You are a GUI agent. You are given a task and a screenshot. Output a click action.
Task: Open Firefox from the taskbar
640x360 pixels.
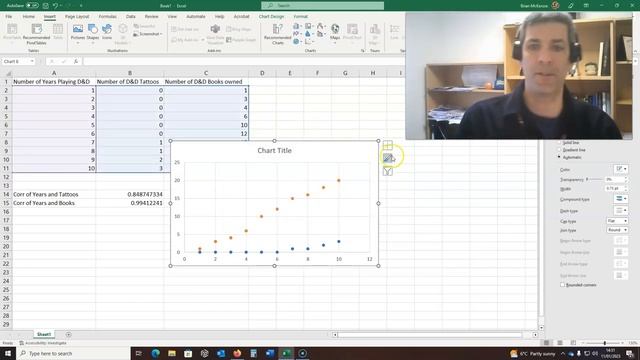237,353
